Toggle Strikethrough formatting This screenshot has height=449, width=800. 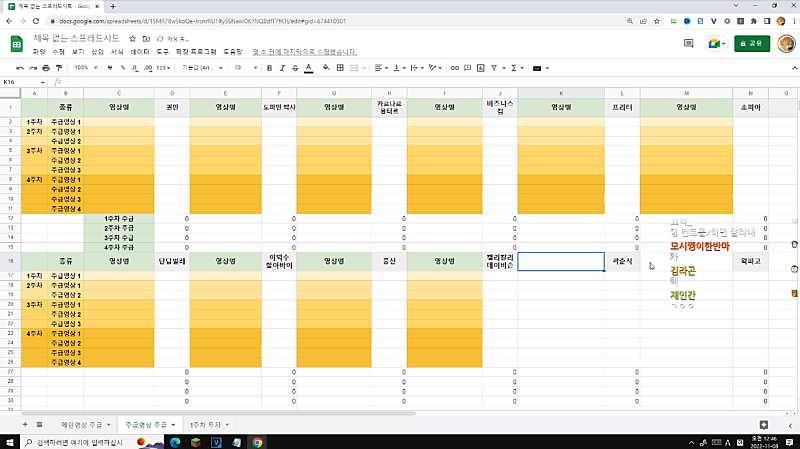tap(295, 68)
